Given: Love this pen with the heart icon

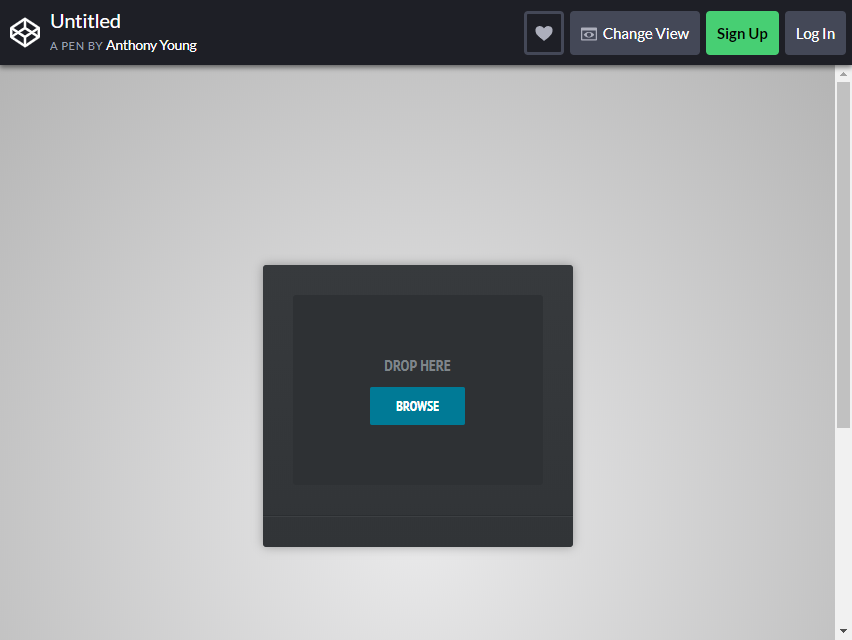Looking at the screenshot, I should coord(544,33).
